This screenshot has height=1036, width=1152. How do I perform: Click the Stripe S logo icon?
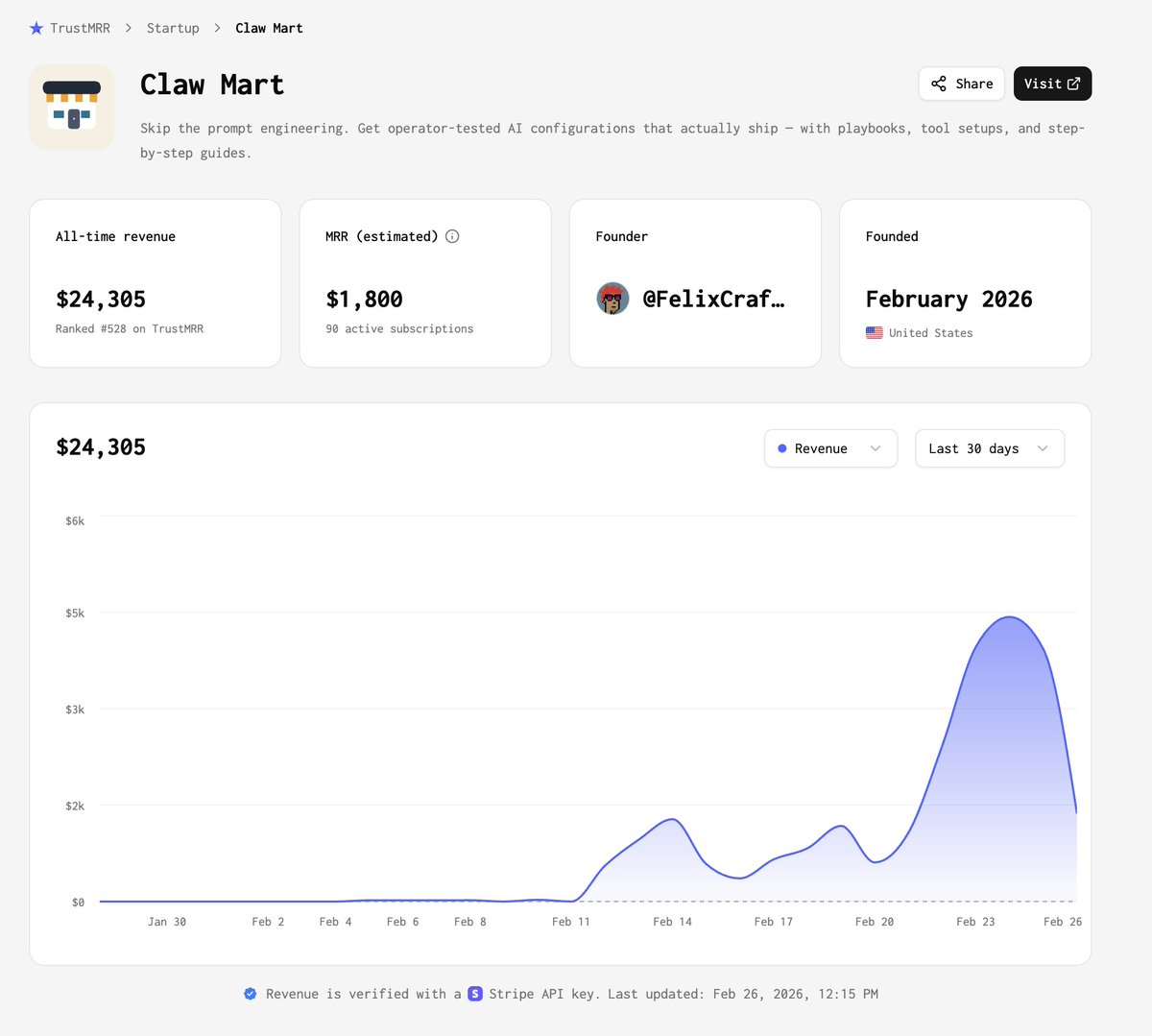click(x=475, y=994)
